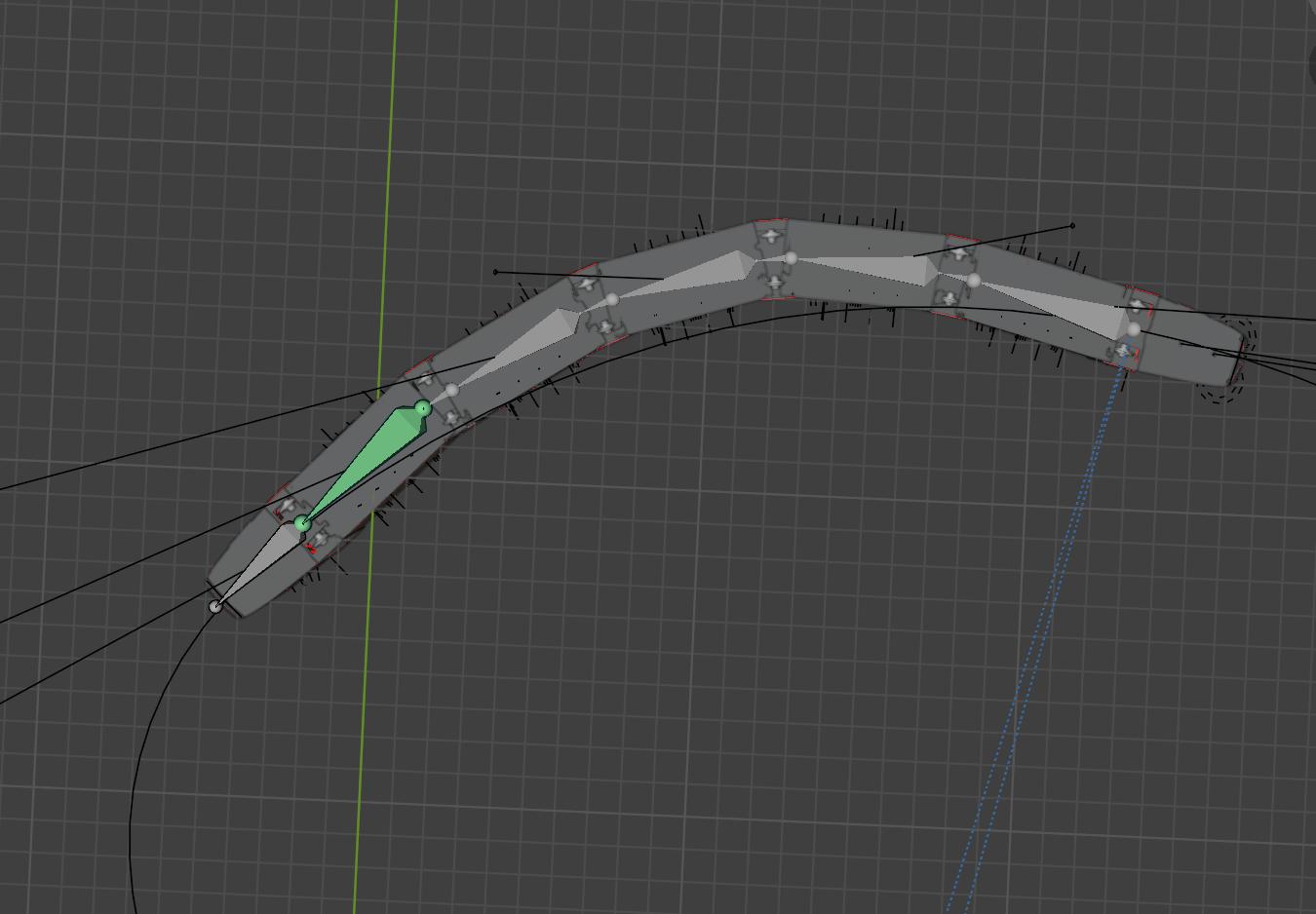The height and width of the screenshot is (914, 1316).
Task: Click the gray joint sphere touching green bone's top
Action: coord(451,390)
